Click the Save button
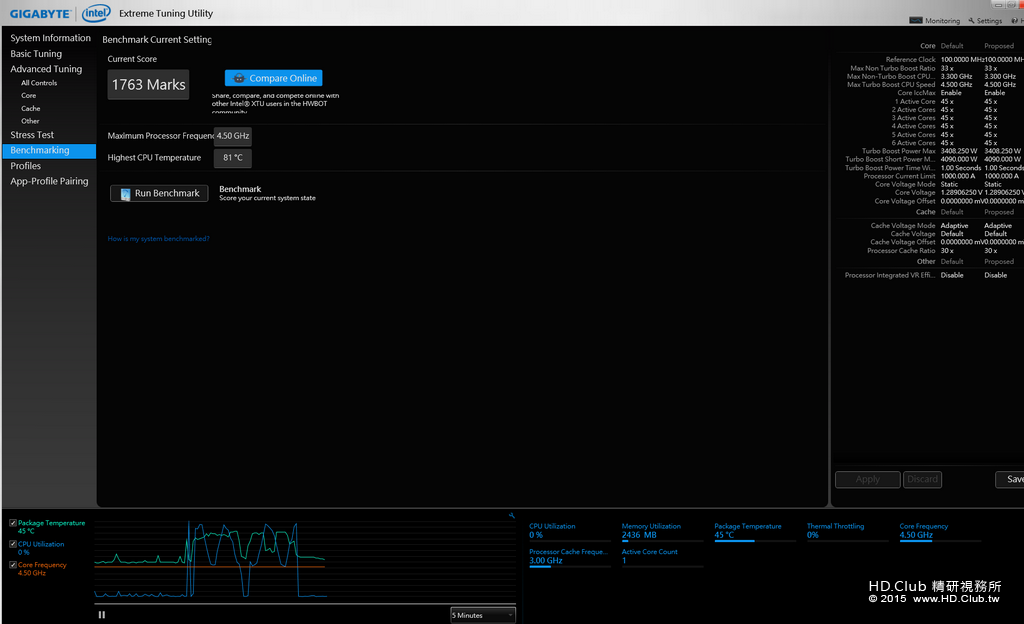The height and width of the screenshot is (624, 1024). click(1010, 479)
